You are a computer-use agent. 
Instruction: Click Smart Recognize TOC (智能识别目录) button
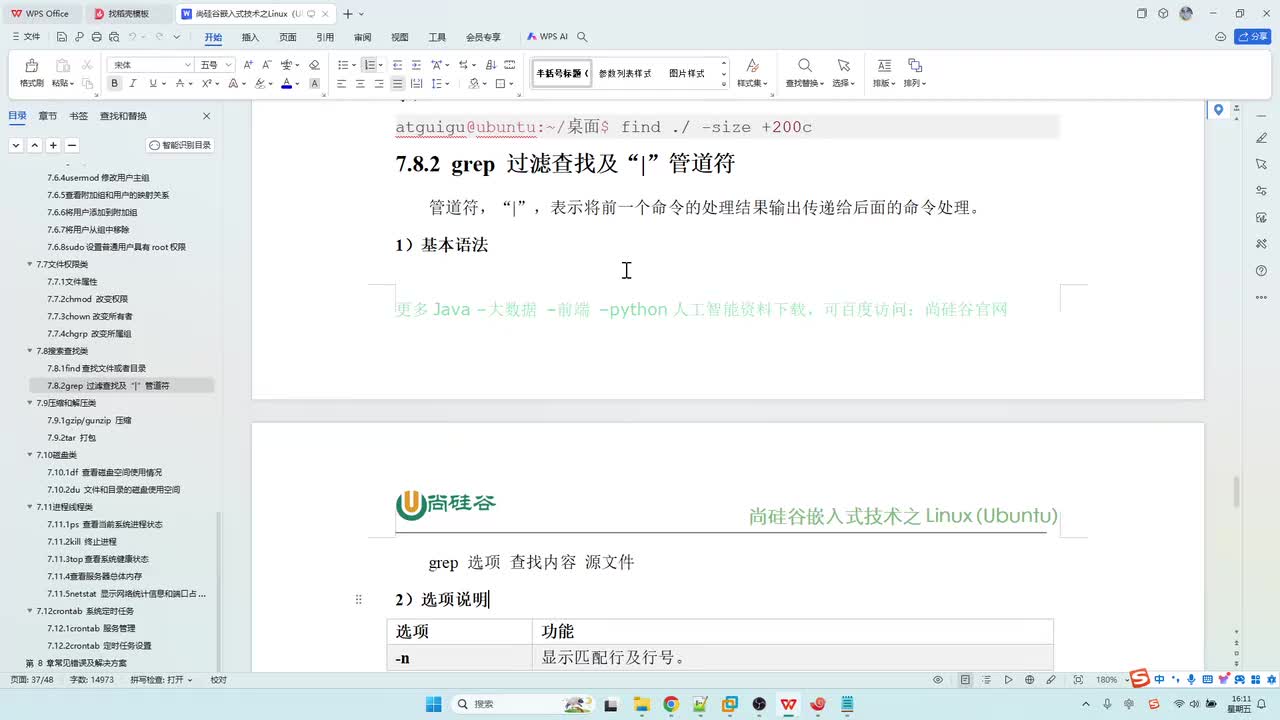181,145
